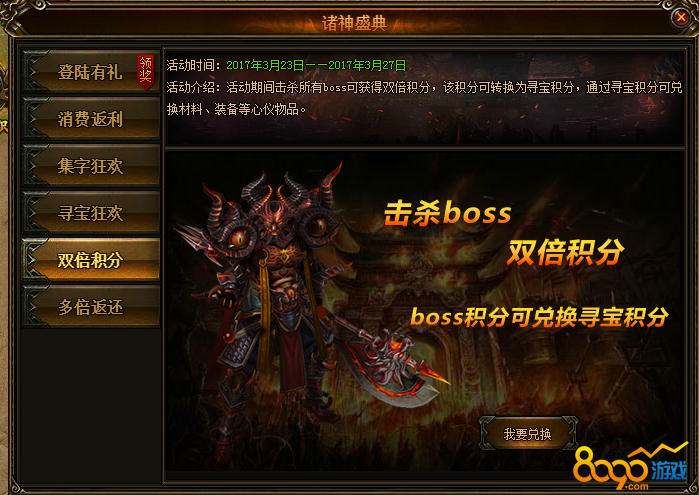Open the 寻宝狂欢 tab

click(x=91, y=213)
